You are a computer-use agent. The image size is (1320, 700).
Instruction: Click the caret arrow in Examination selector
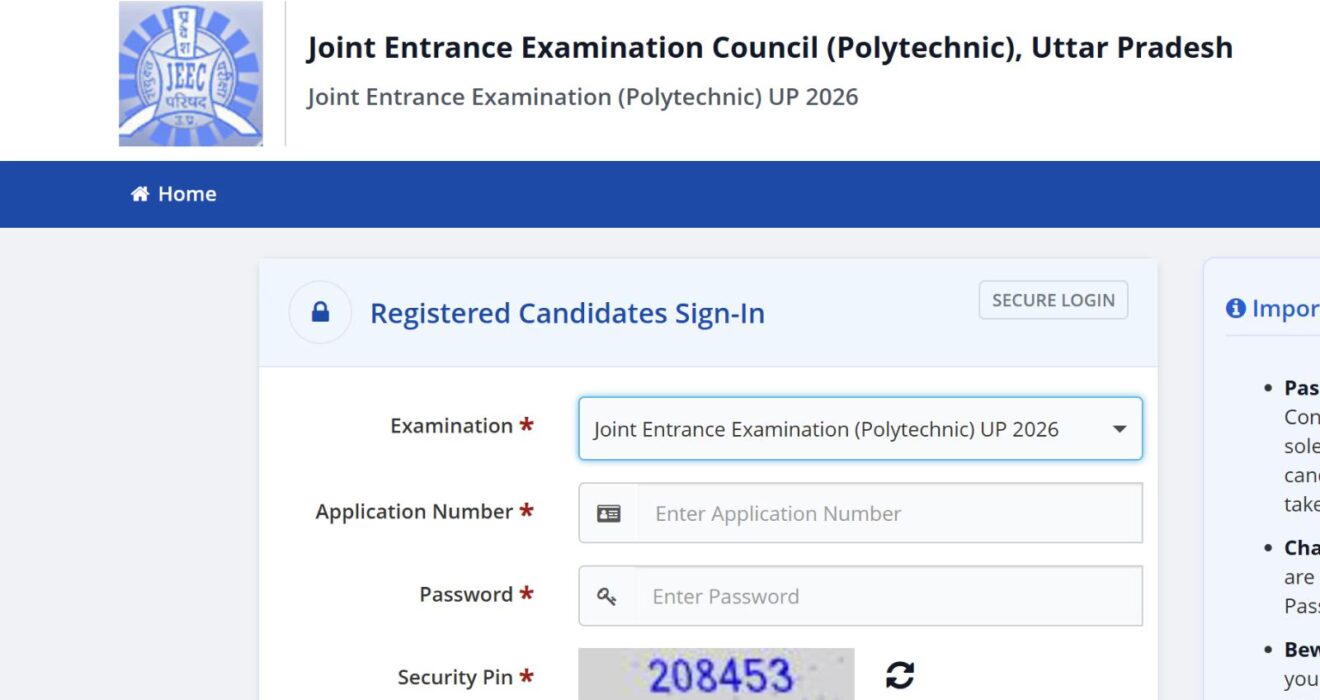pyautogui.click(x=1119, y=430)
